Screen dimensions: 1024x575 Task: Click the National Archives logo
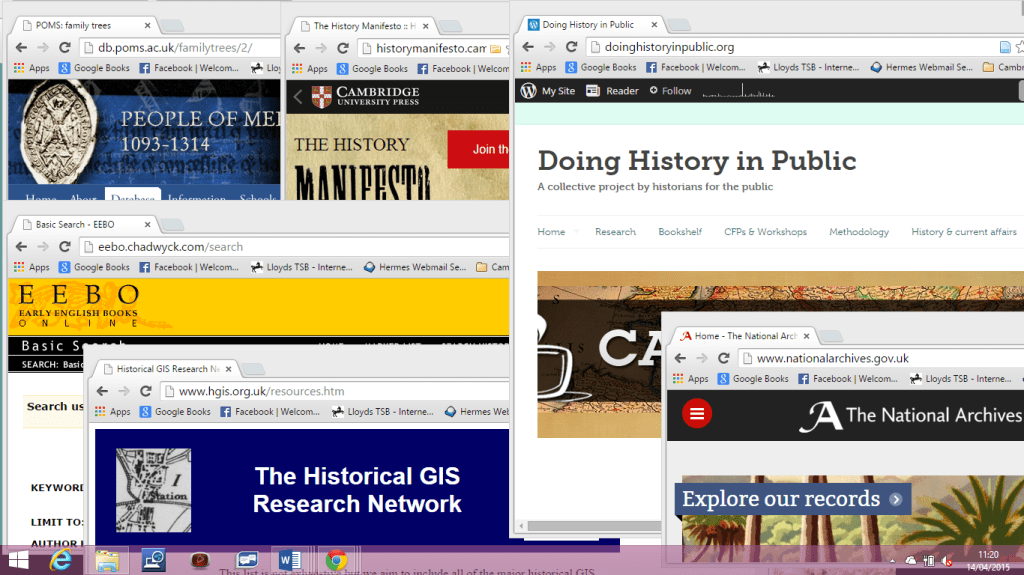(909, 416)
